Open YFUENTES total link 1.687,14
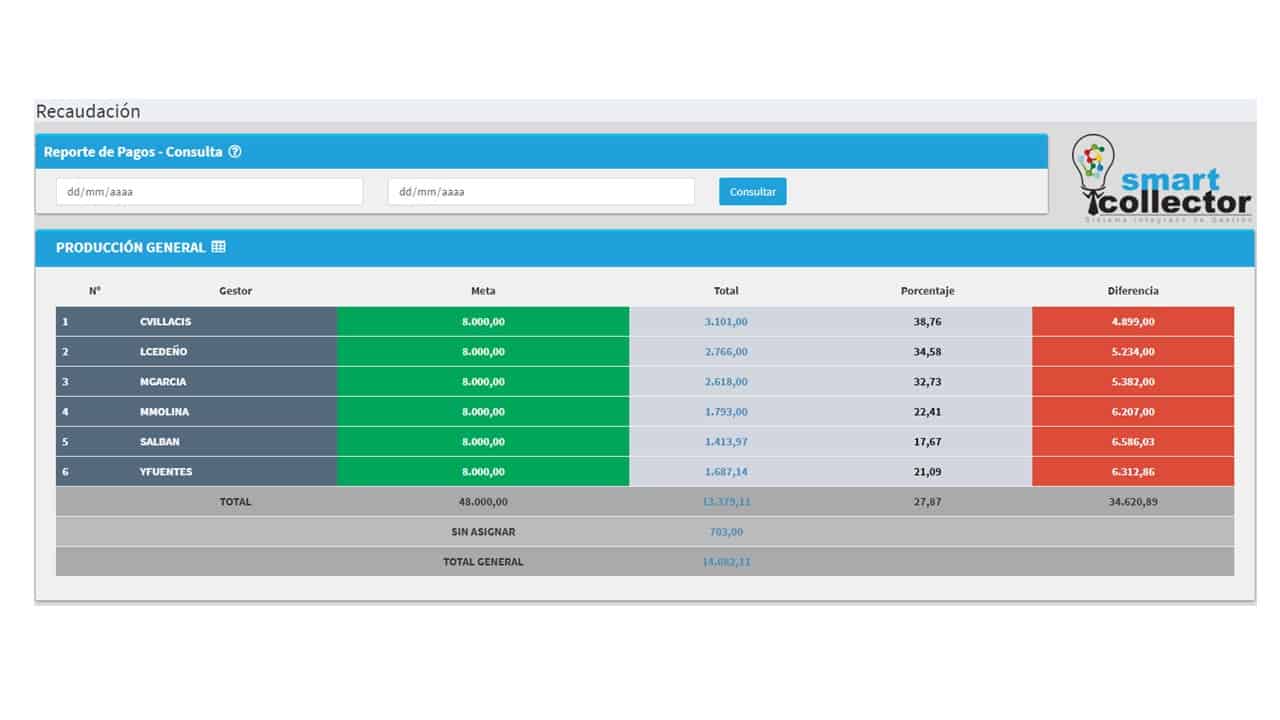This screenshot has height=720, width=1280. tap(726, 472)
